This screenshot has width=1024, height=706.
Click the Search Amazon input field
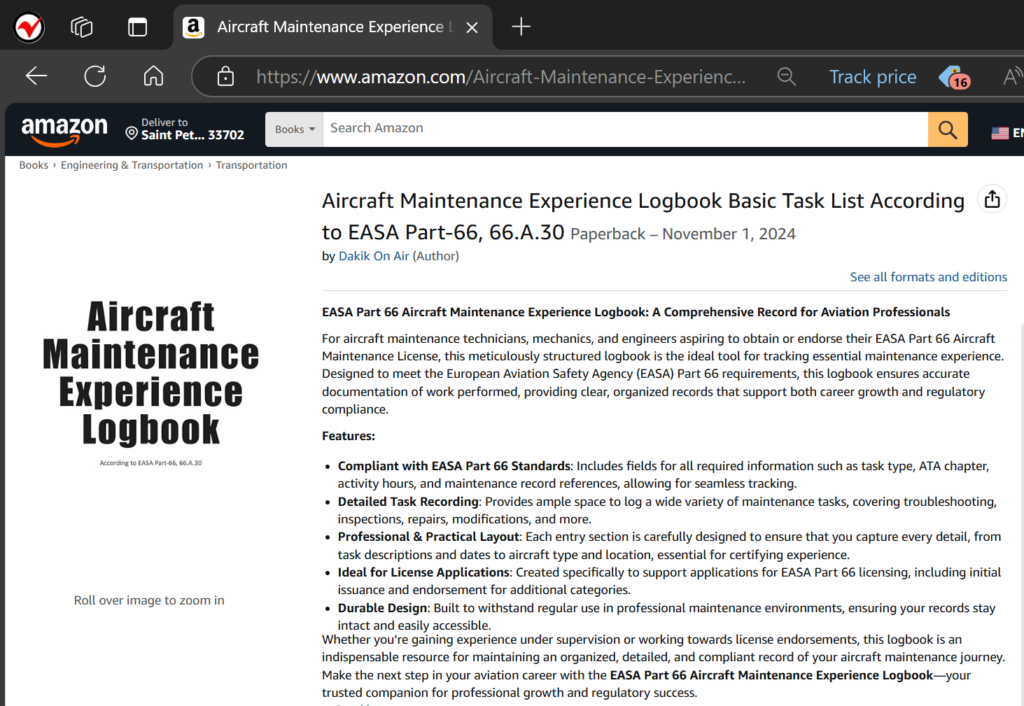pos(625,129)
